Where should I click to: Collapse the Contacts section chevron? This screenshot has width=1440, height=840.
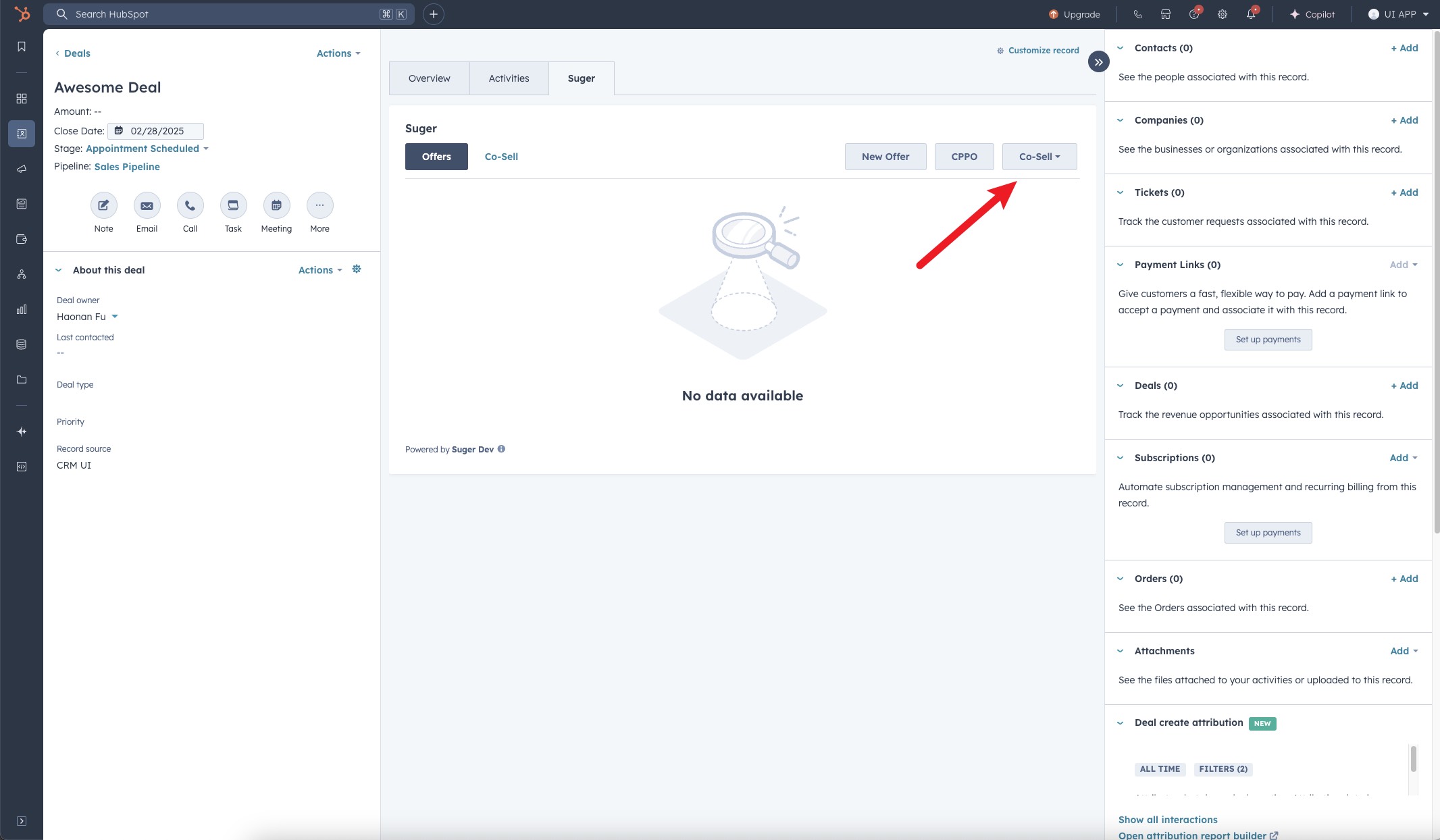(x=1121, y=48)
